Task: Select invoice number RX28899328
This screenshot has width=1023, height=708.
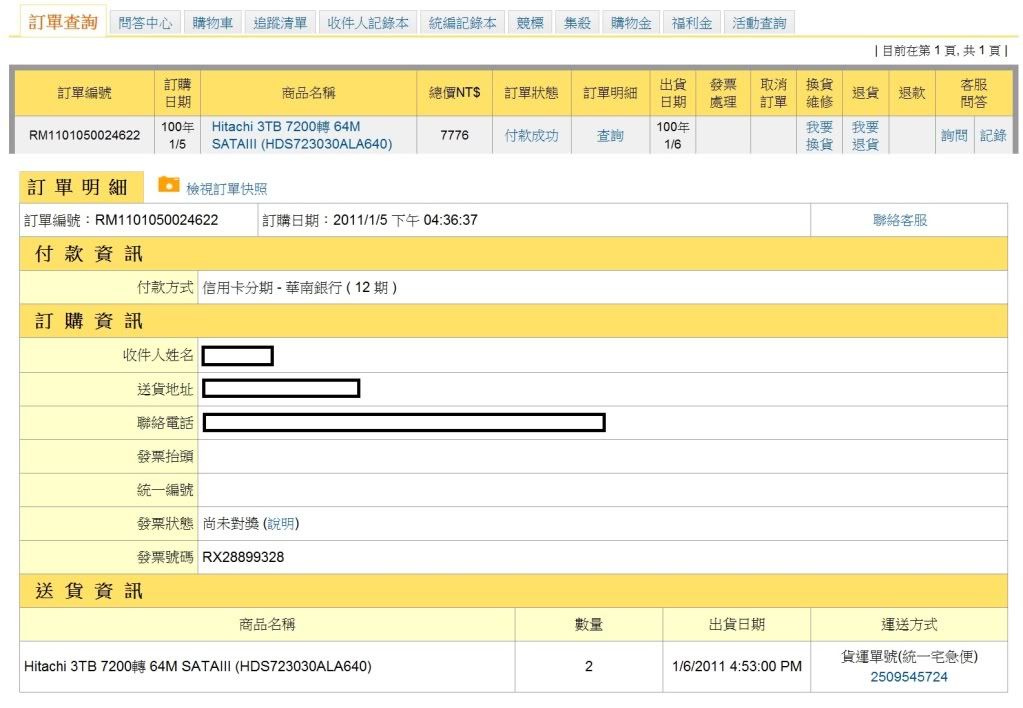Action: tap(243, 557)
